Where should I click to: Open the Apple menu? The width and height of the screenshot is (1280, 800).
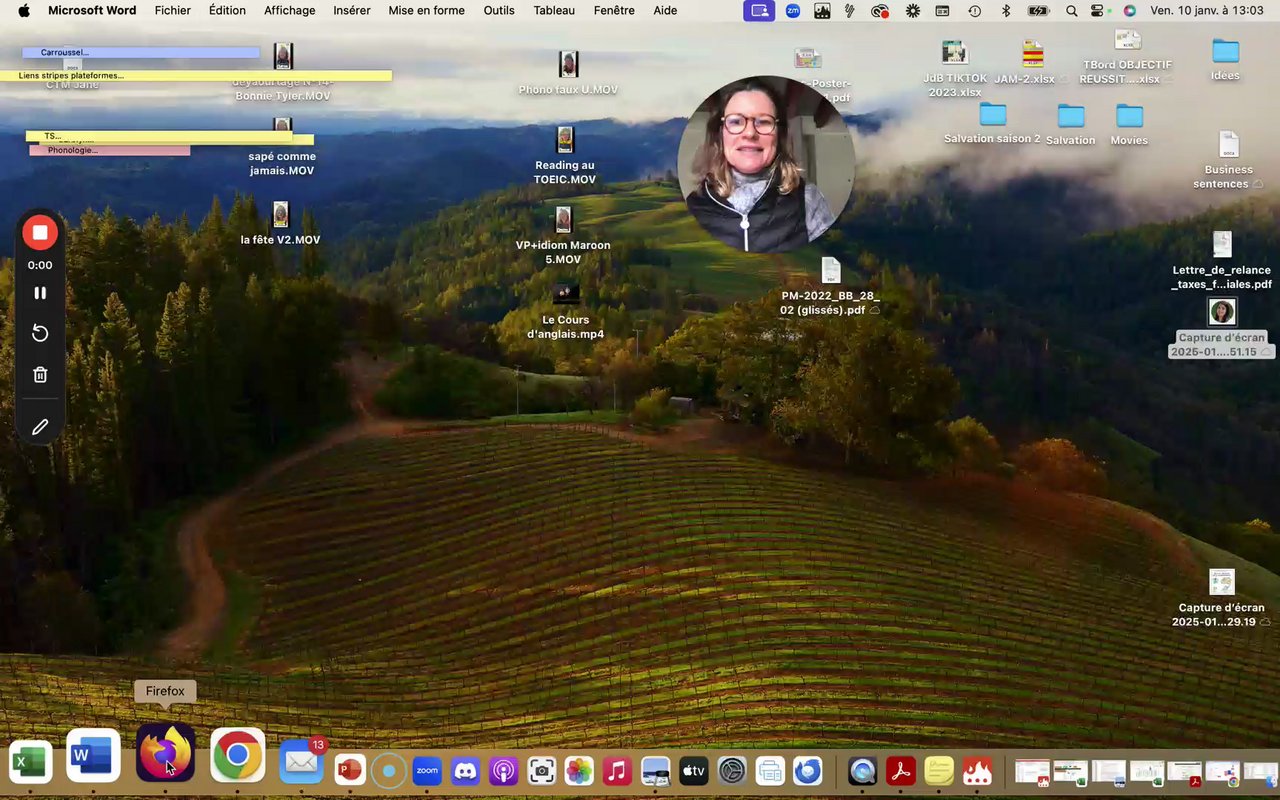click(24, 11)
